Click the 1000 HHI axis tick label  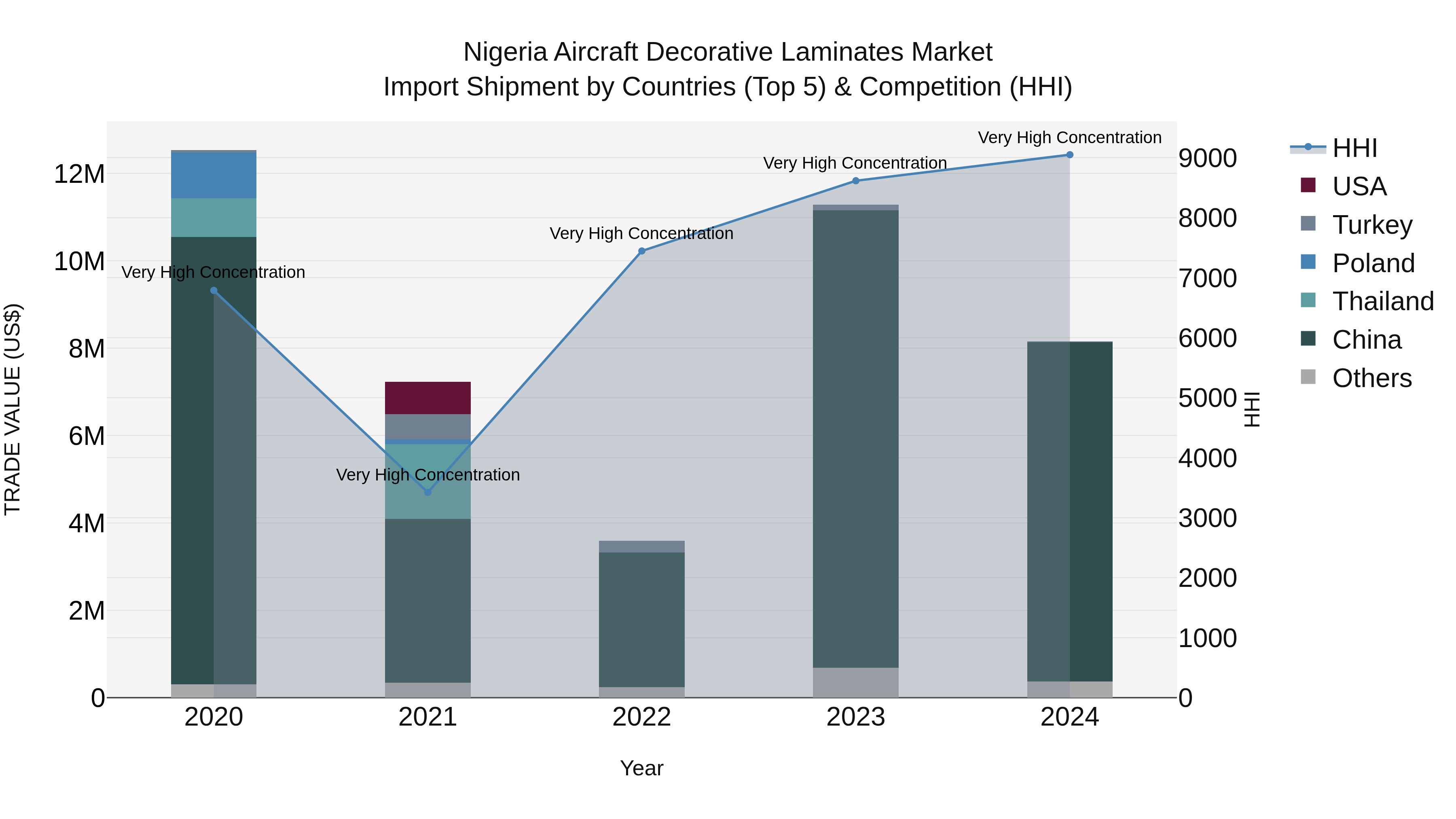coord(1208,639)
